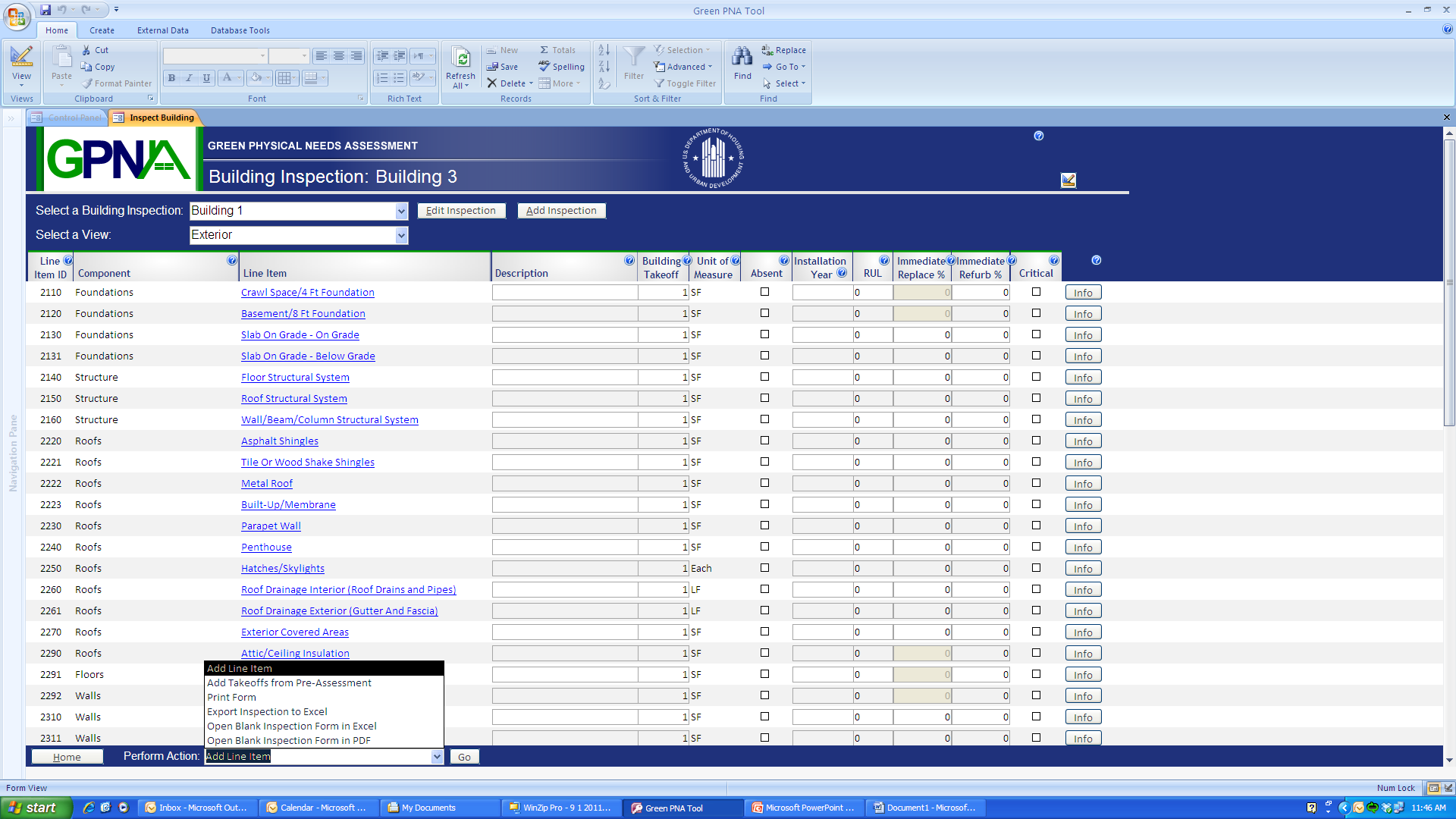
Task: Click the Add Inspection button
Action: pos(561,211)
